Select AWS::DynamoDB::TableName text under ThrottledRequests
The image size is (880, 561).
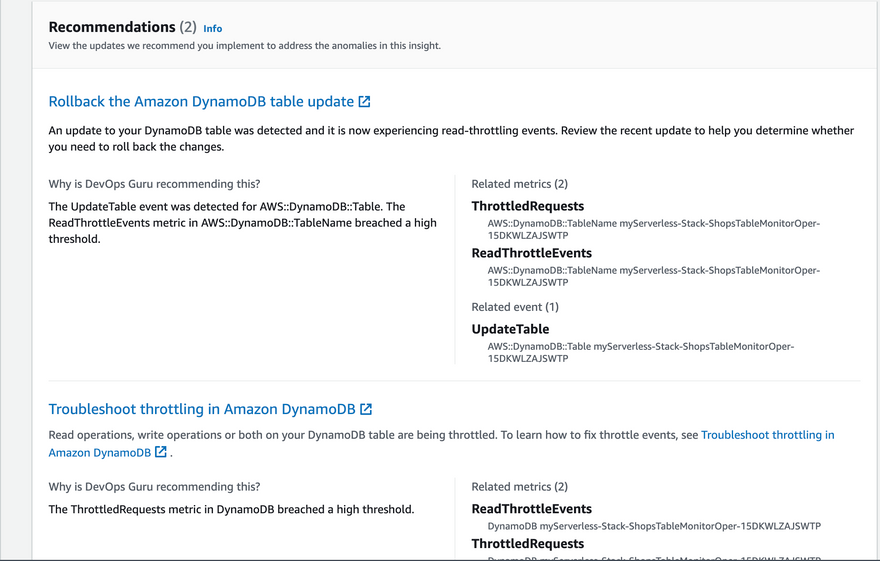coord(653,229)
